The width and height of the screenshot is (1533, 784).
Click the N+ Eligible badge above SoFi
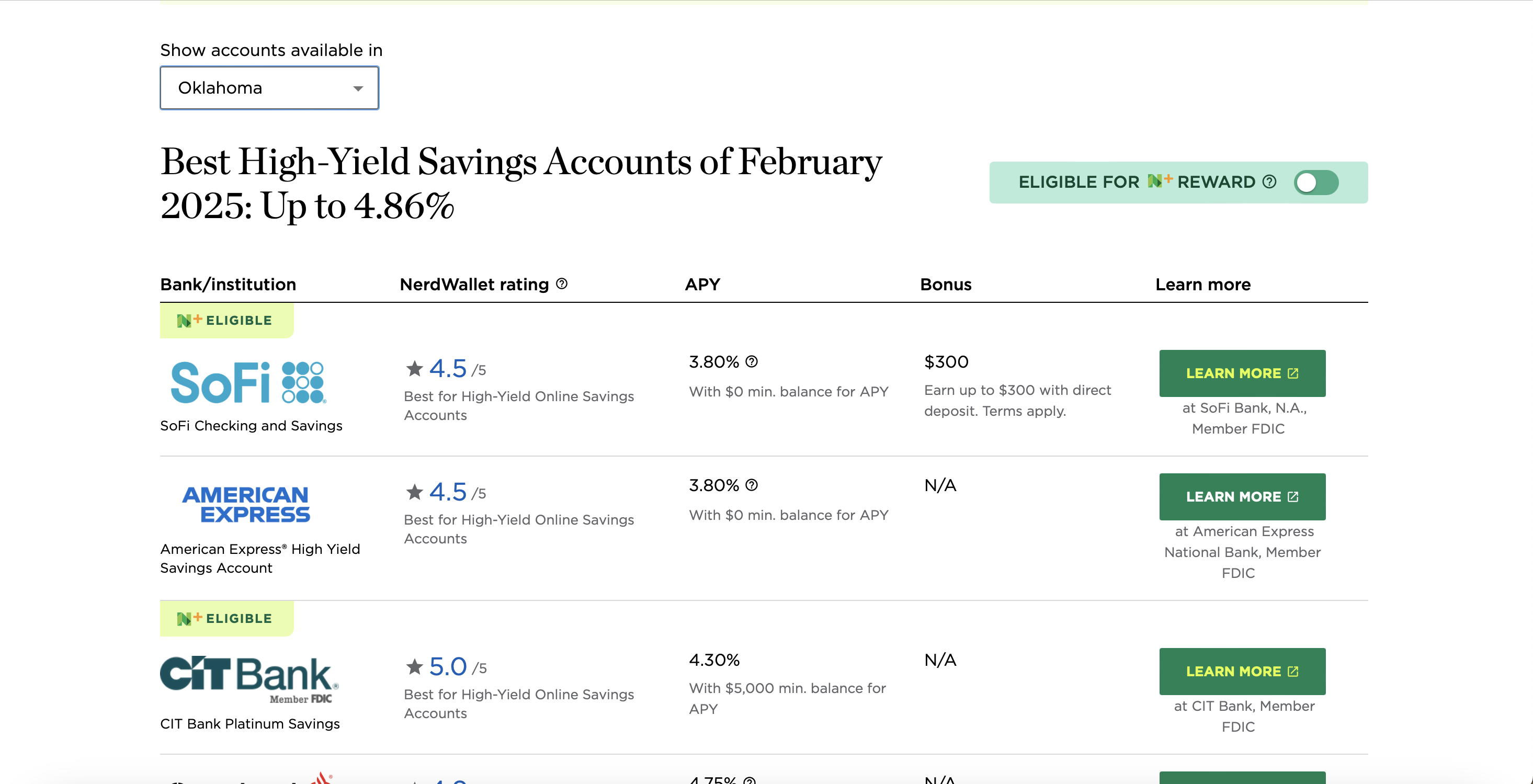pyautogui.click(x=226, y=320)
